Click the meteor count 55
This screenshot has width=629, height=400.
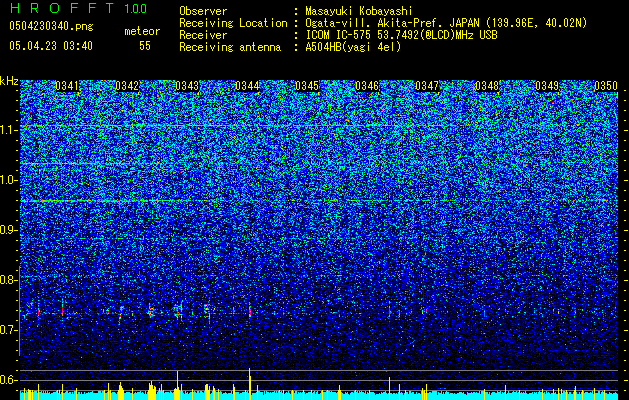pyautogui.click(x=145, y=46)
